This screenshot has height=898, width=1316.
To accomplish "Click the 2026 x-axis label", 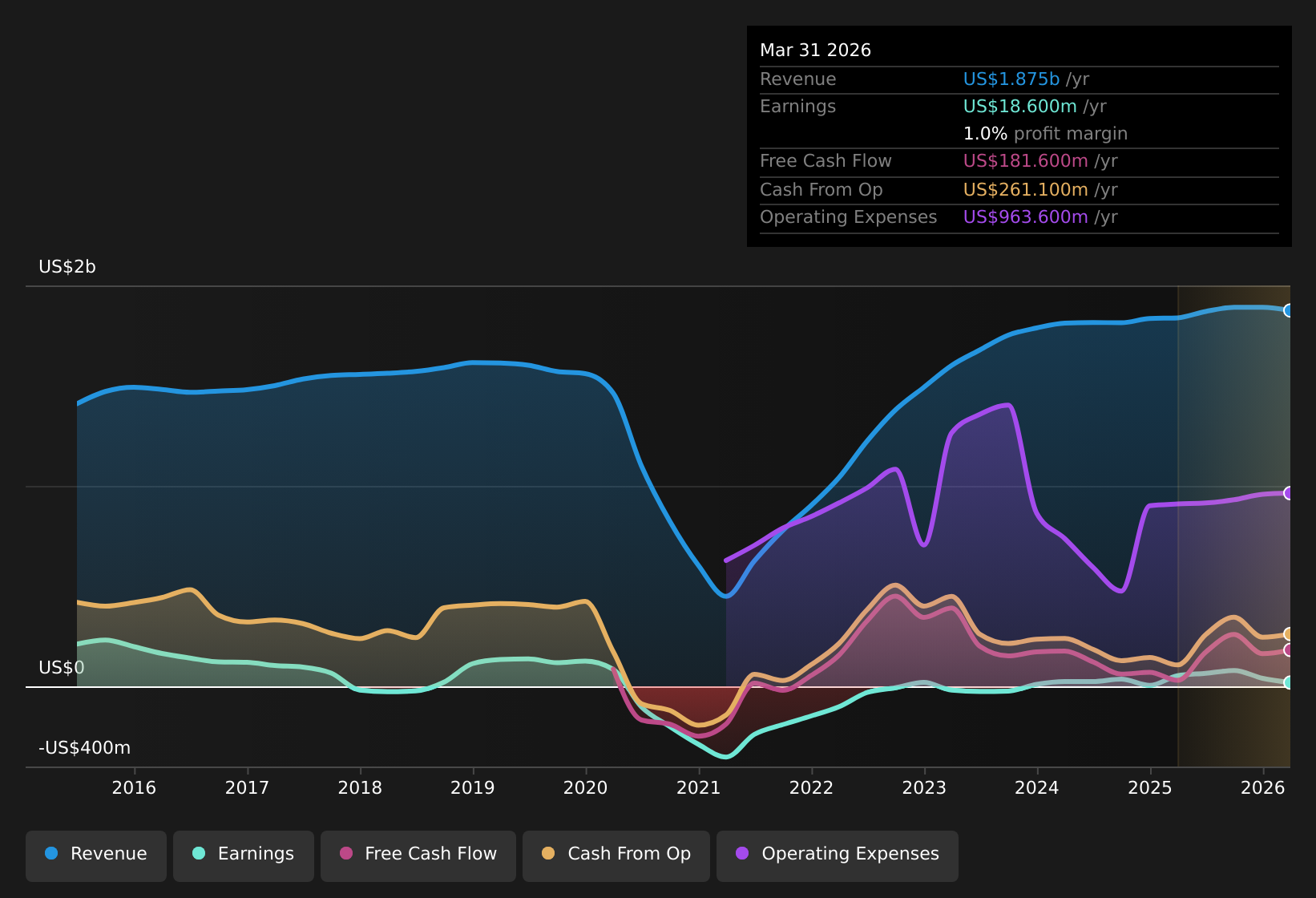I will pos(1263,788).
